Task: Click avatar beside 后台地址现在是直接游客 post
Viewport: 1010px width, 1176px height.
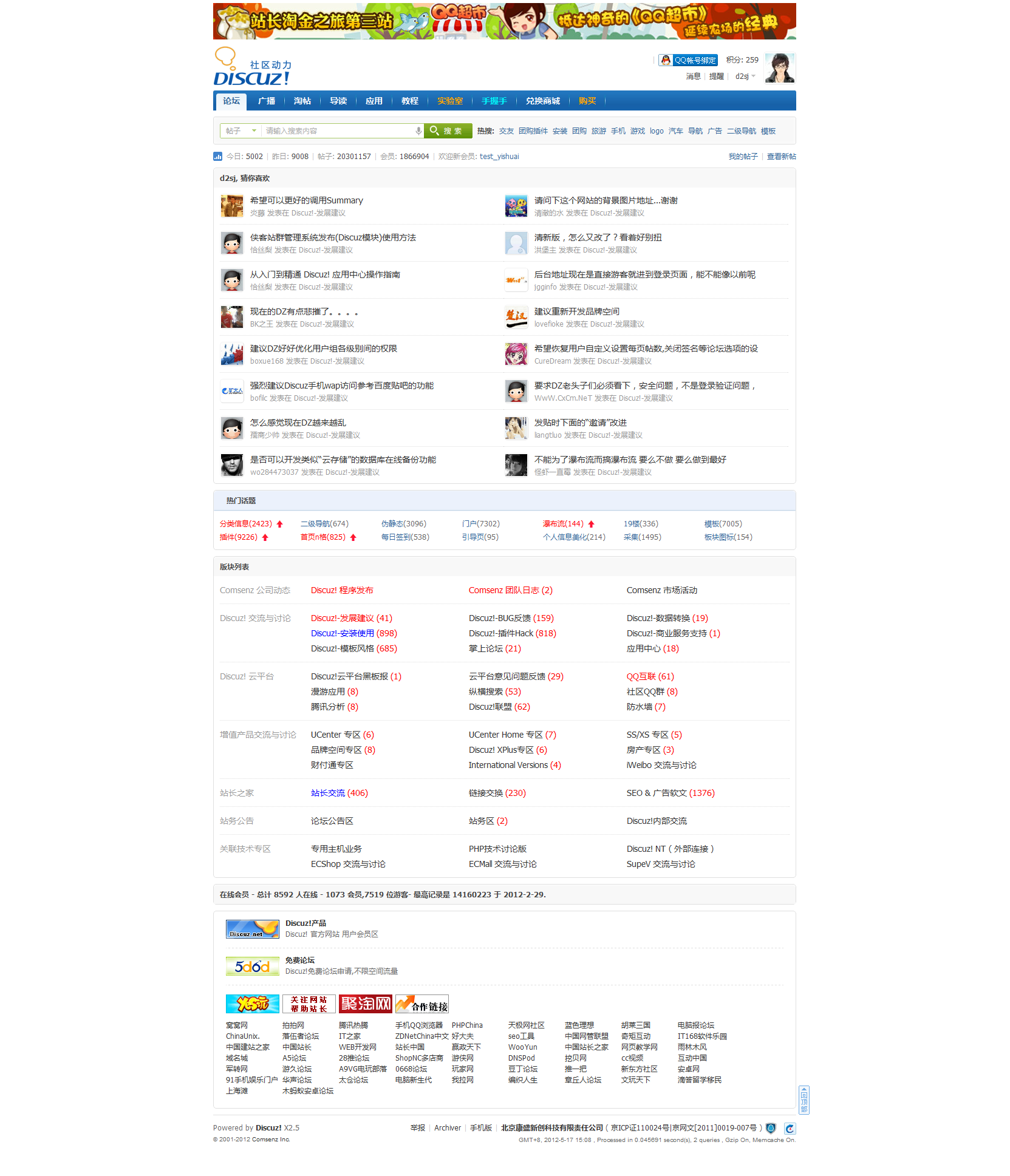Action: 516,280
